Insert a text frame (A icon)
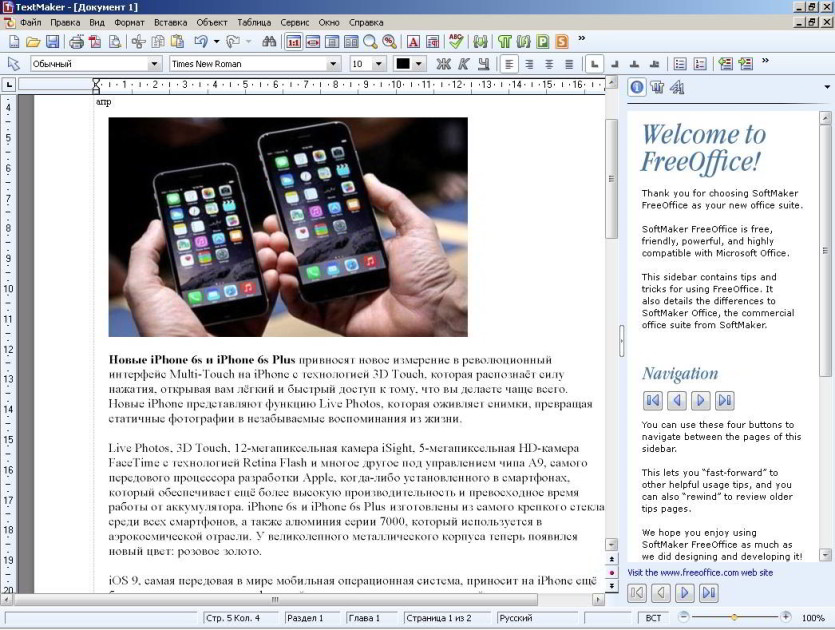835x630 pixels. pos(413,42)
